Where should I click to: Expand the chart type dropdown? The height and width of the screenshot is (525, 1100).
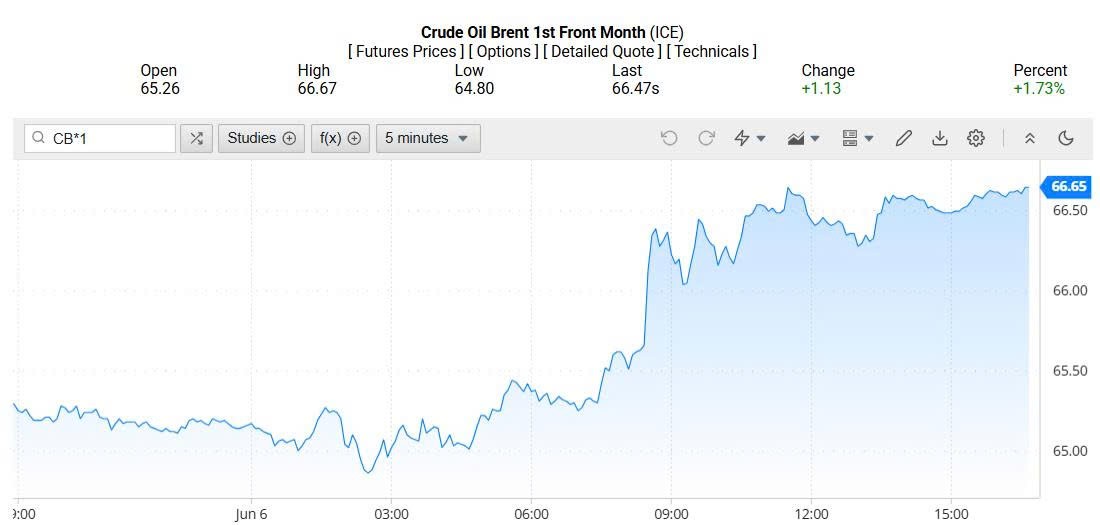point(803,138)
